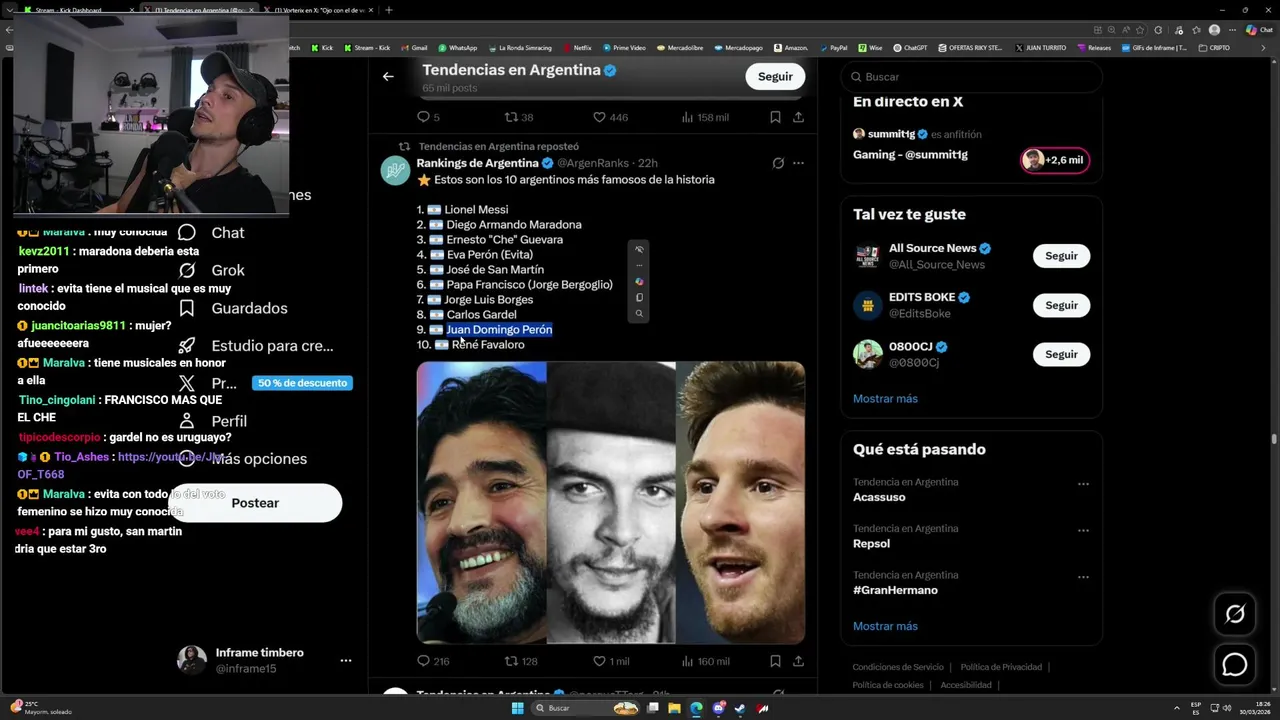
Task: Open the ChatGPT bookmark
Action: pyautogui.click(x=910, y=47)
